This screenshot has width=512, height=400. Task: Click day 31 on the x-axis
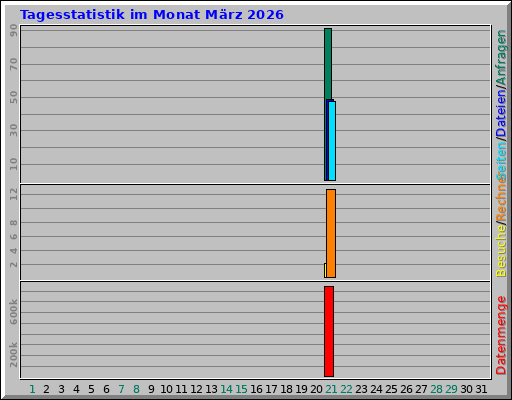(481, 389)
